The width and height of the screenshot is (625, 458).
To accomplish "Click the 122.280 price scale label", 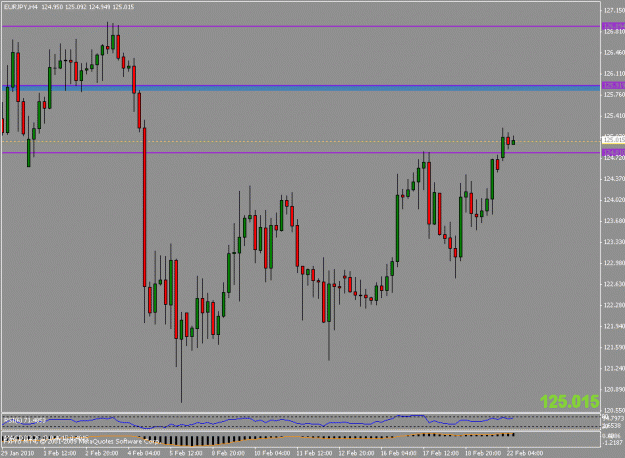I will (x=614, y=305).
